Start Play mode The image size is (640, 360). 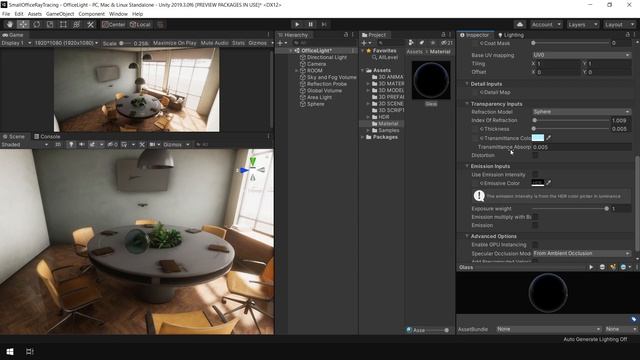(x=297, y=24)
